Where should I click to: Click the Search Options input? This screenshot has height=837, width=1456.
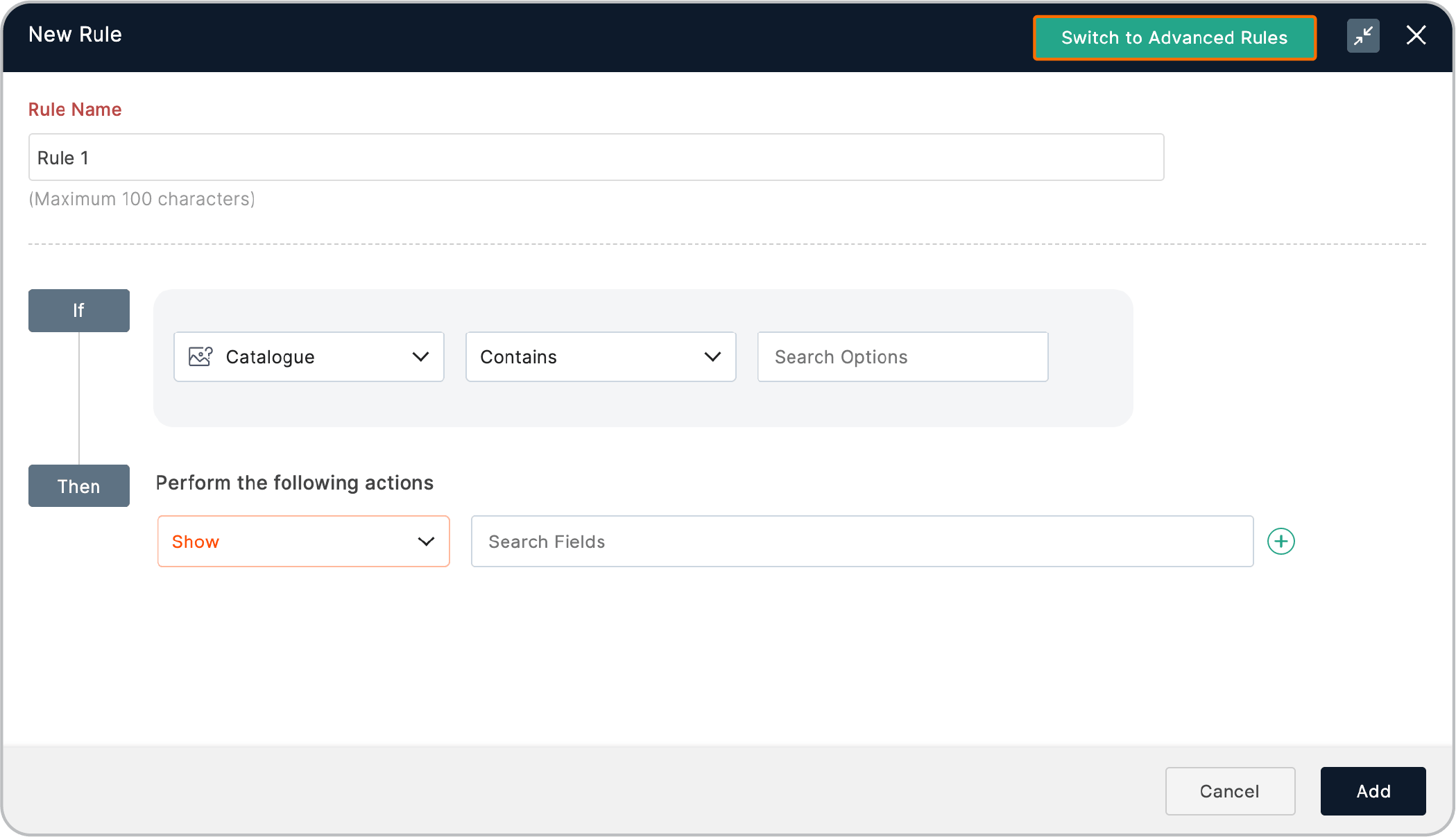point(902,356)
